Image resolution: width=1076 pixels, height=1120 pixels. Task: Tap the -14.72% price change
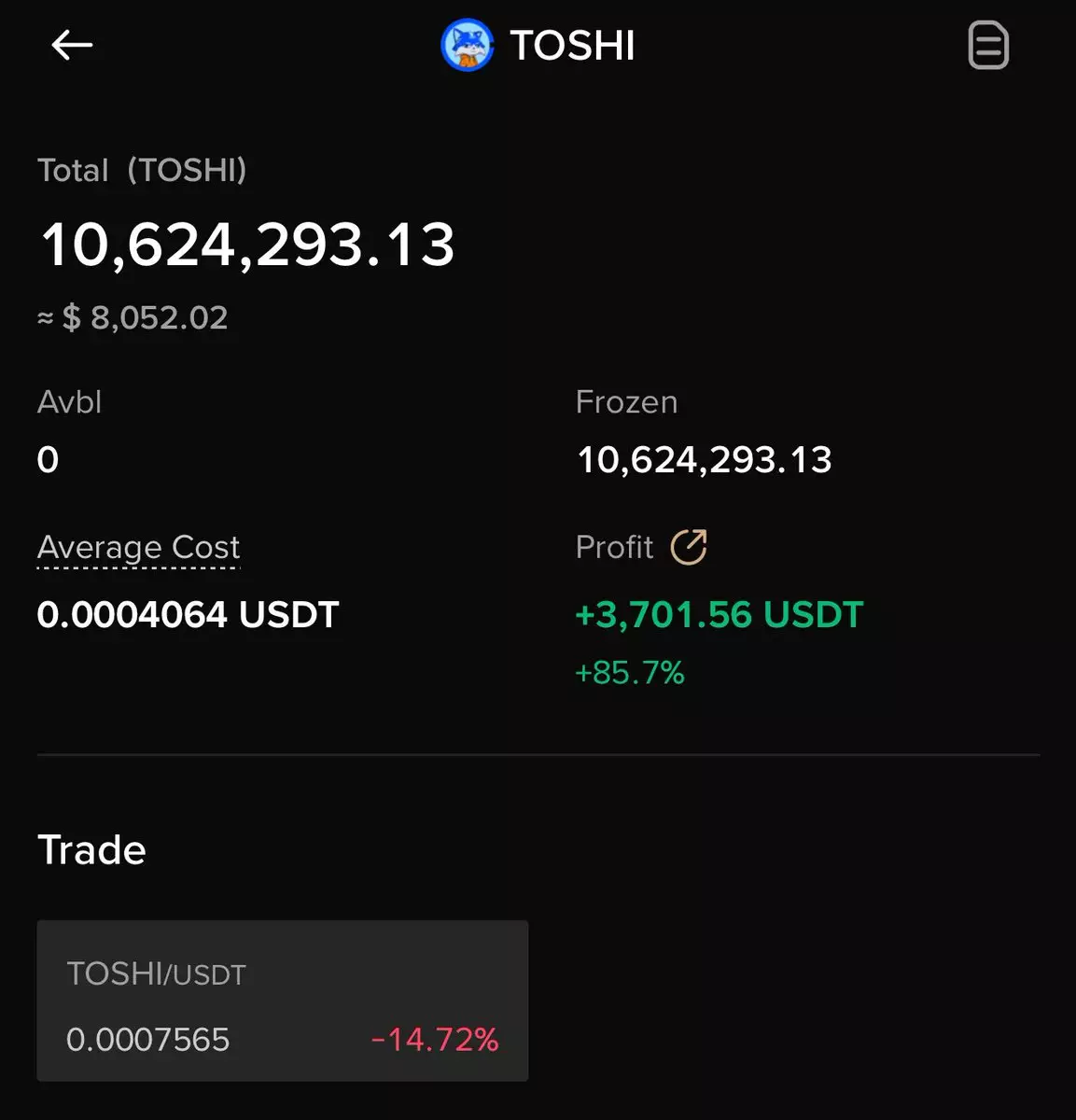coord(435,1039)
